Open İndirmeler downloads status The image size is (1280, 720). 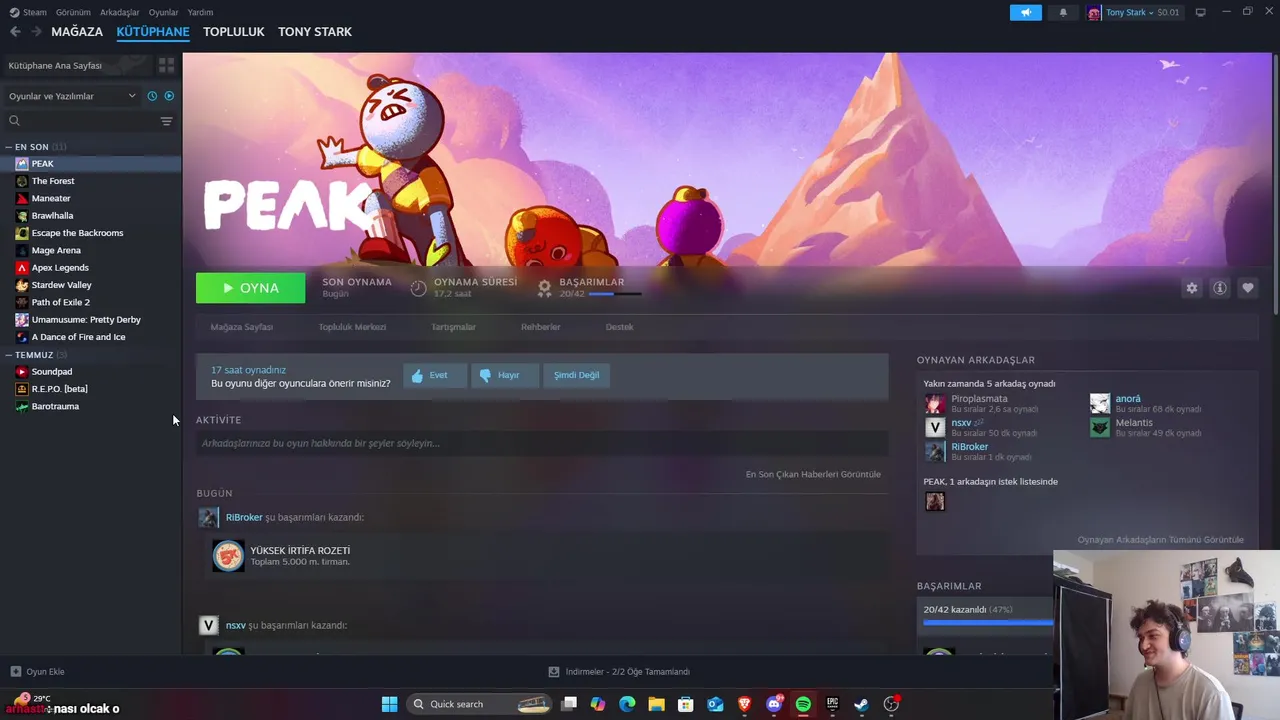619,672
